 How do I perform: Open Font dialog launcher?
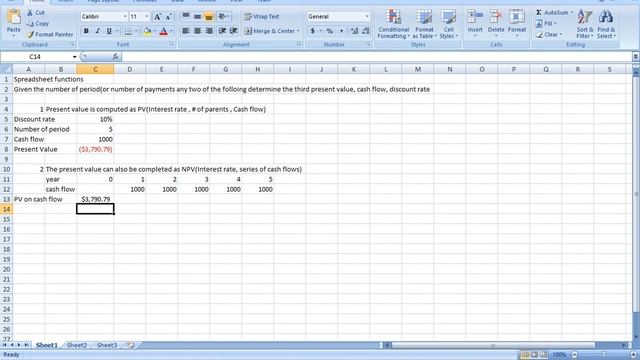click(x=172, y=44)
